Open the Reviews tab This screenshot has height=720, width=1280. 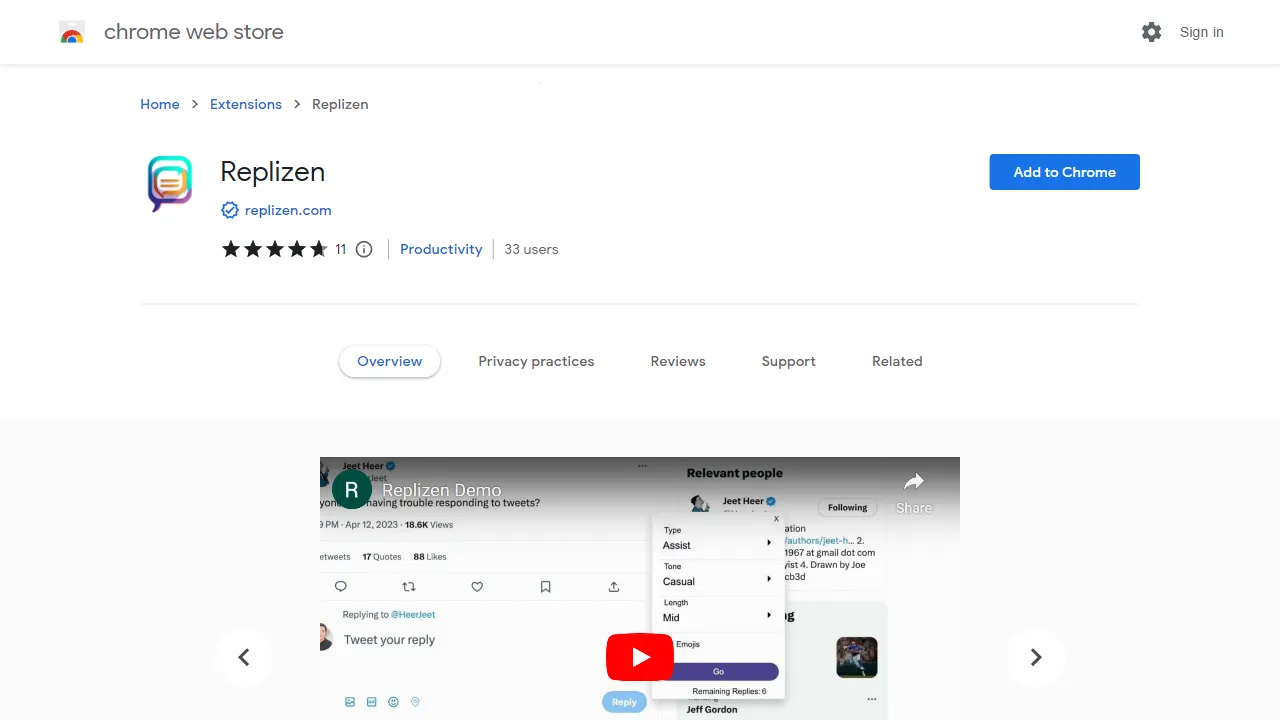[678, 361]
